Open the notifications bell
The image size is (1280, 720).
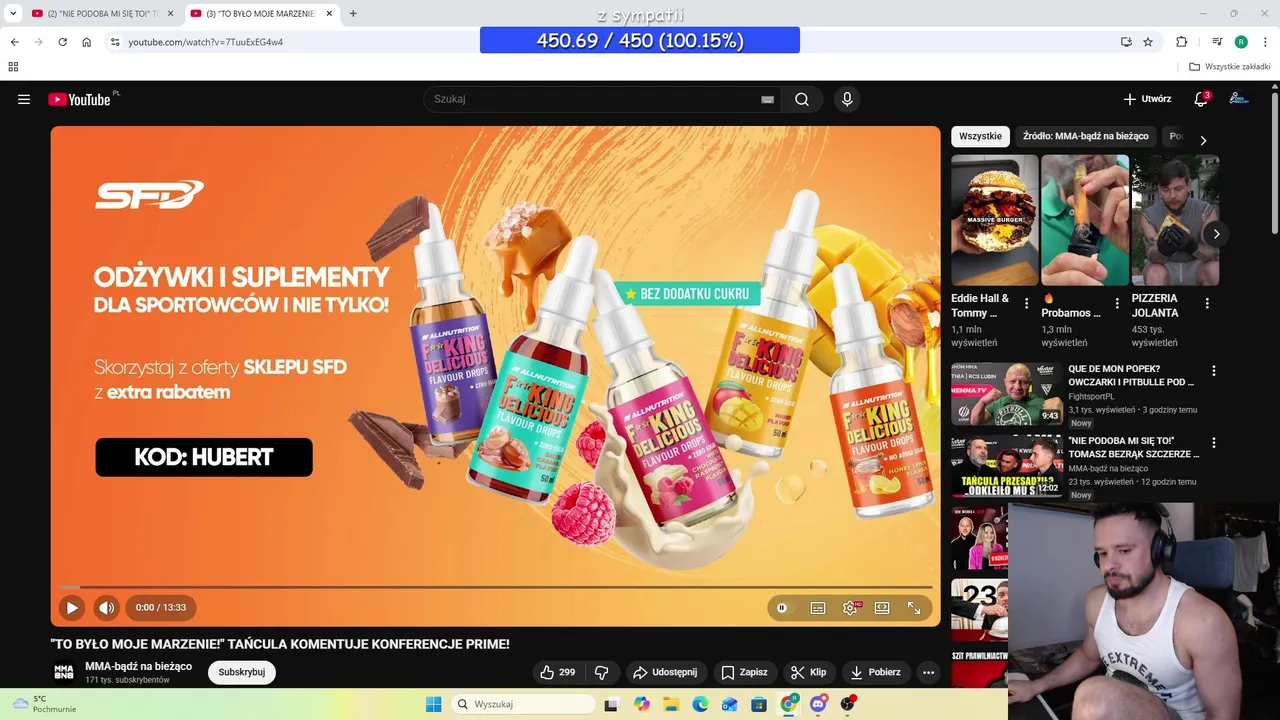pos(1201,99)
